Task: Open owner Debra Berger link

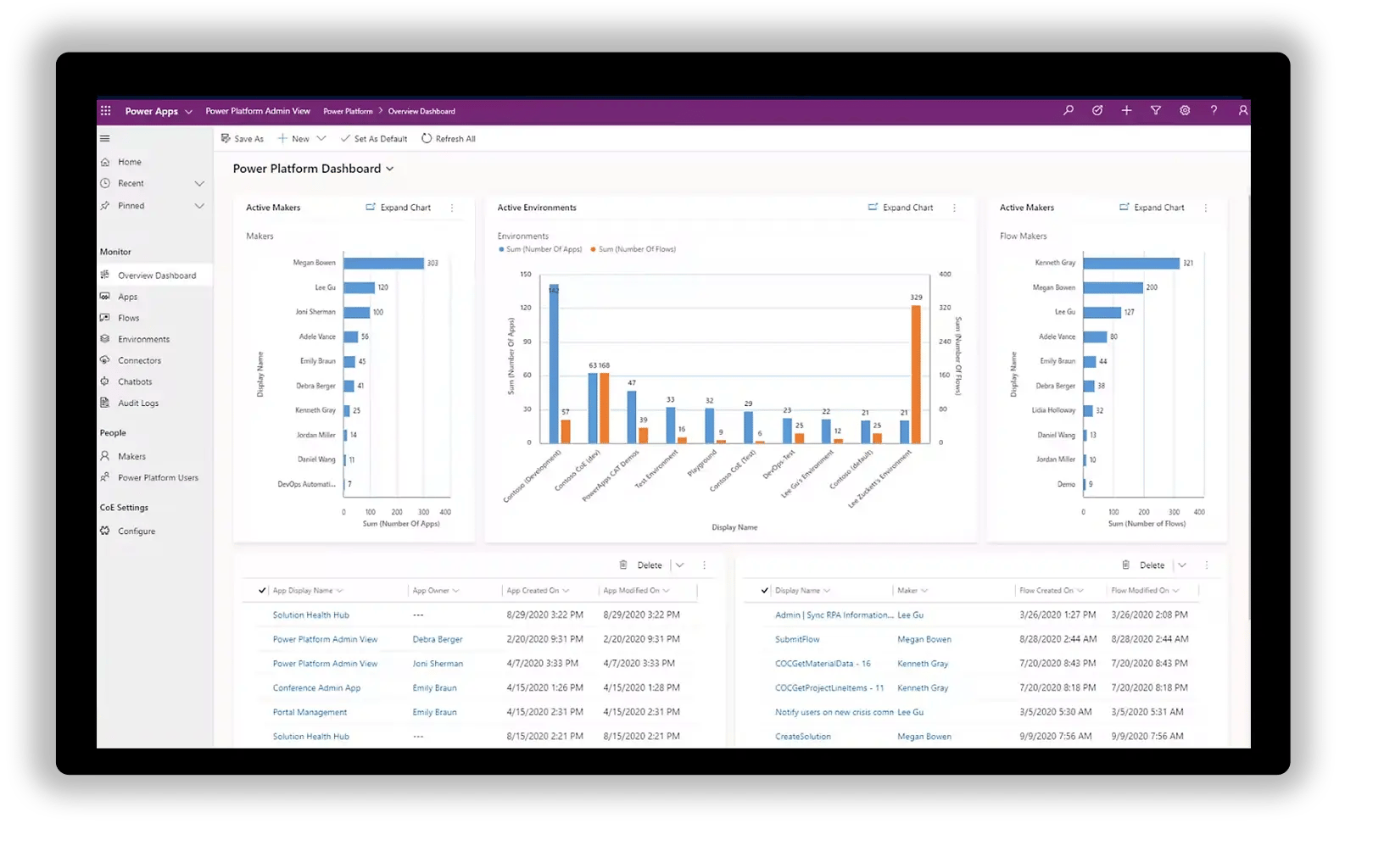Action: pyautogui.click(x=438, y=640)
